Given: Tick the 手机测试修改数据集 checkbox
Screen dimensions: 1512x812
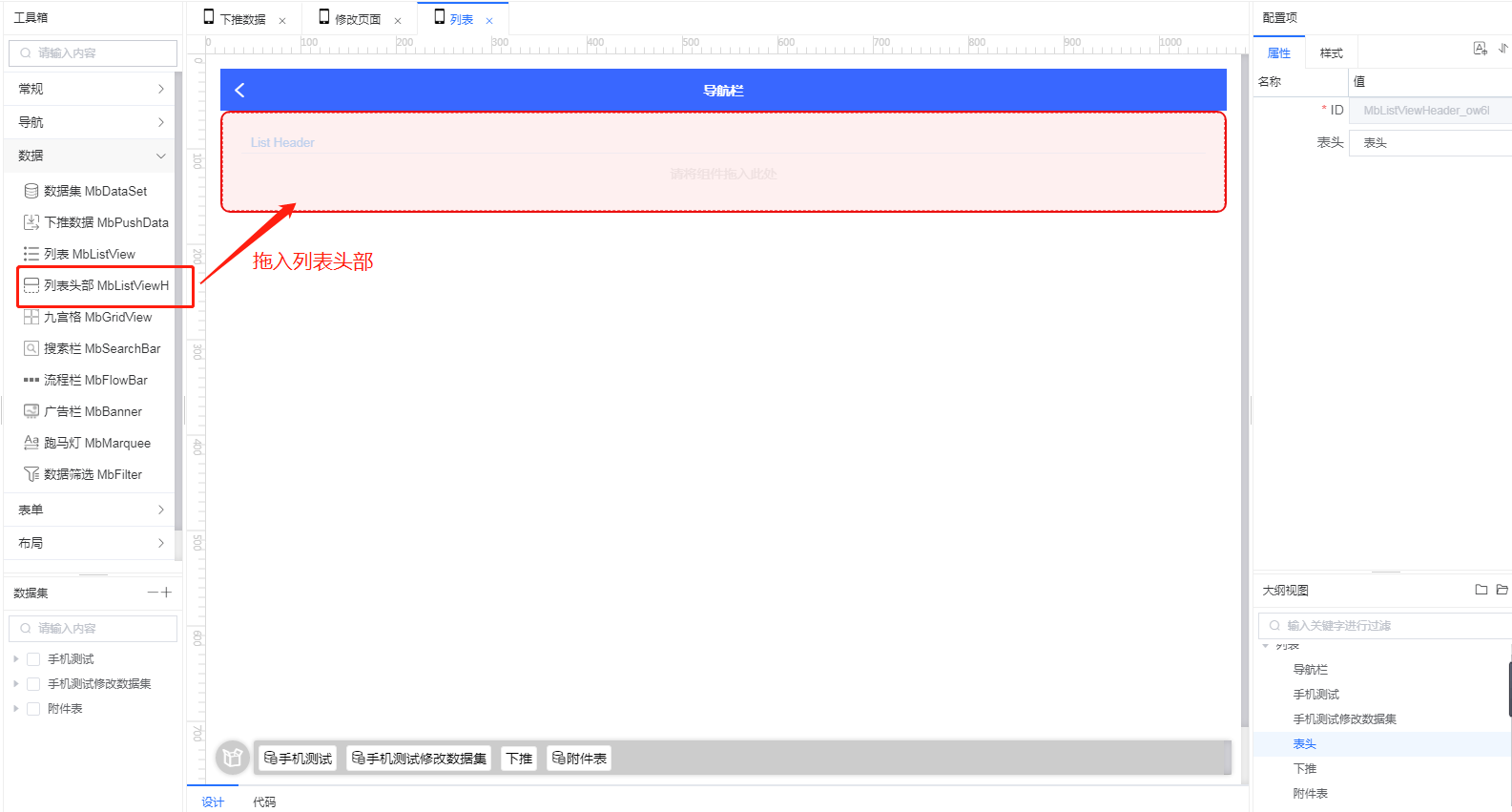Looking at the screenshot, I should pyautogui.click(x=33, y=684).
